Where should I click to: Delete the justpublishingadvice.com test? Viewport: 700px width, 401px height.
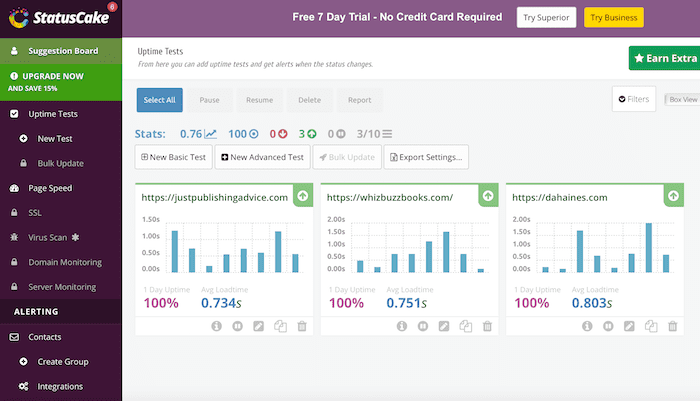point(302,326)
